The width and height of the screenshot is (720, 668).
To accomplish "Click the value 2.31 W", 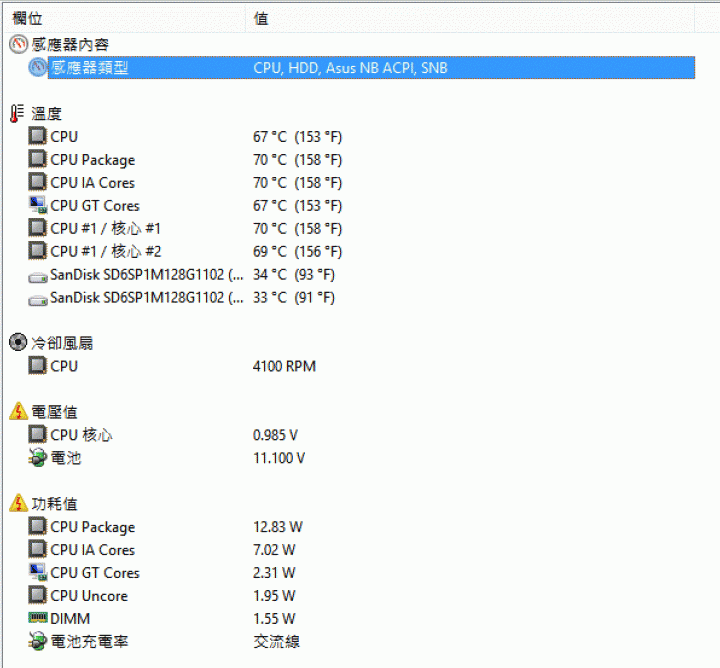I will (x=274, y=573).
